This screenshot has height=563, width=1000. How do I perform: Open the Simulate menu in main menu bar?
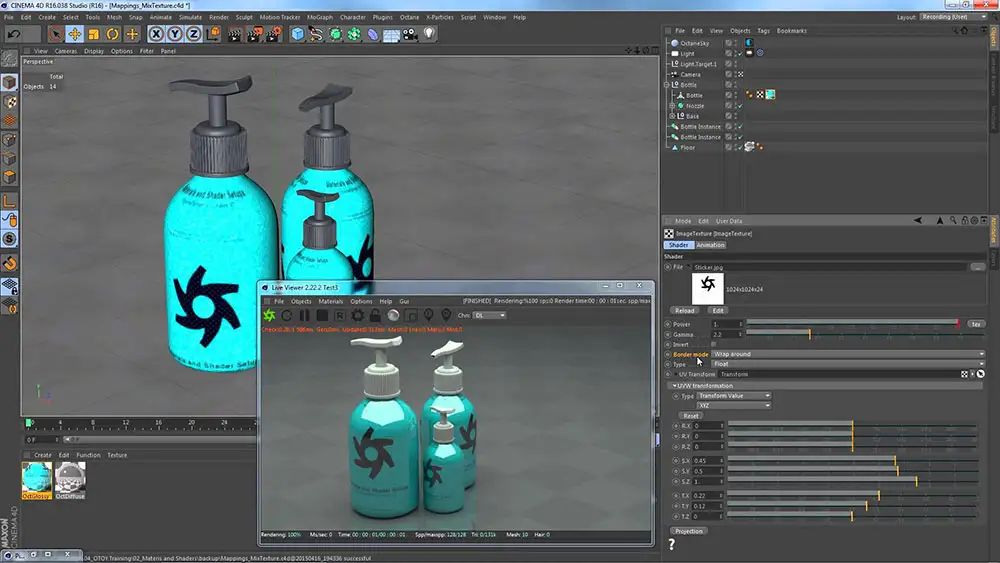point(190,17)
